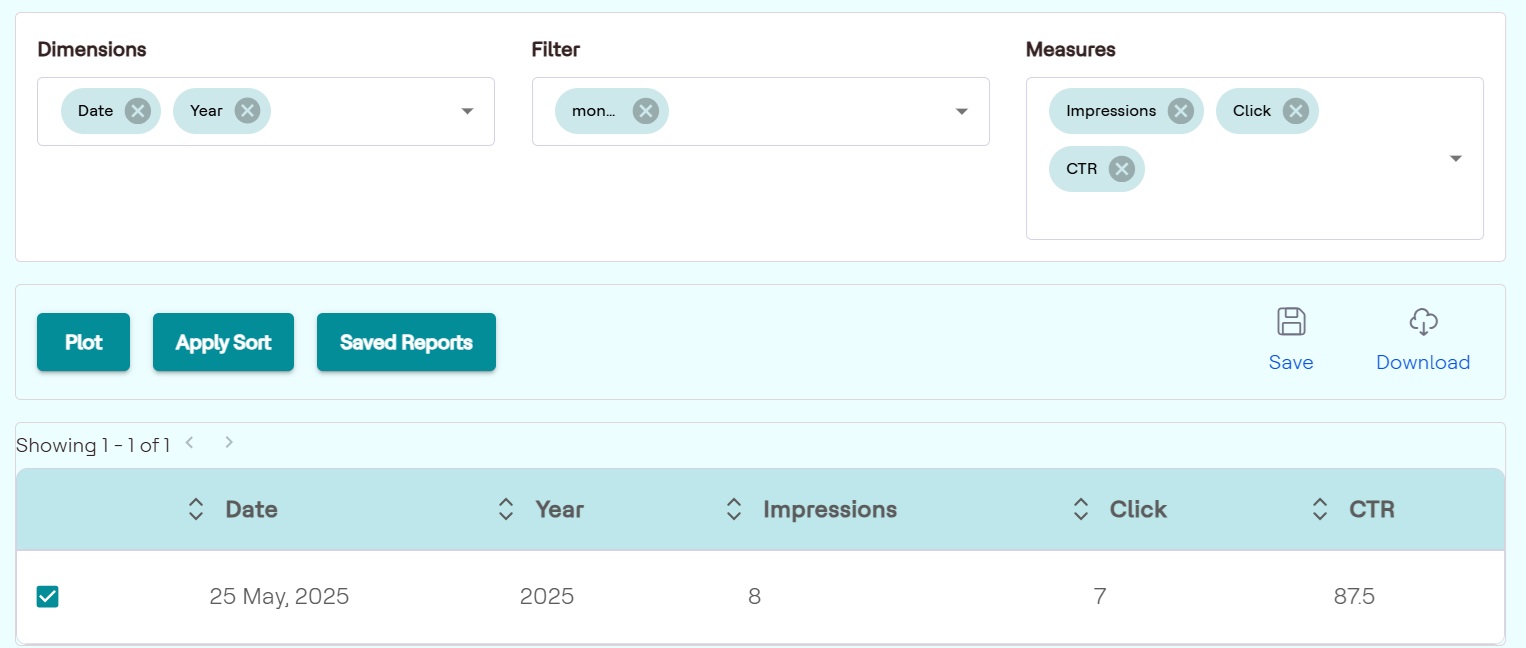This screenshot has width=1526, height=648.
Task: Remove the Year dimension chip
Action: 247,111
